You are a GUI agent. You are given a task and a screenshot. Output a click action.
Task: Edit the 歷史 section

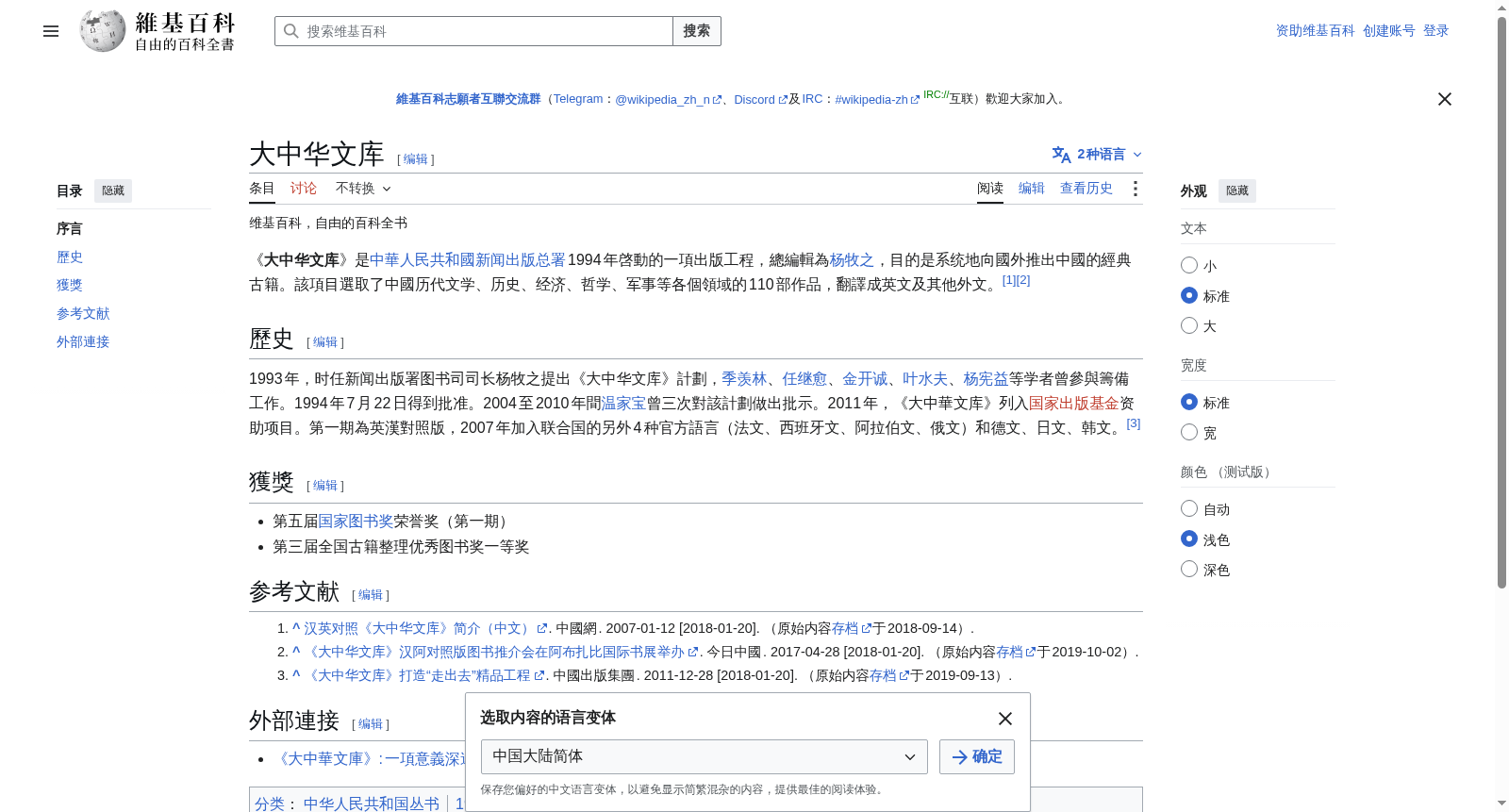pyautogui.click(x=325, y=342)
